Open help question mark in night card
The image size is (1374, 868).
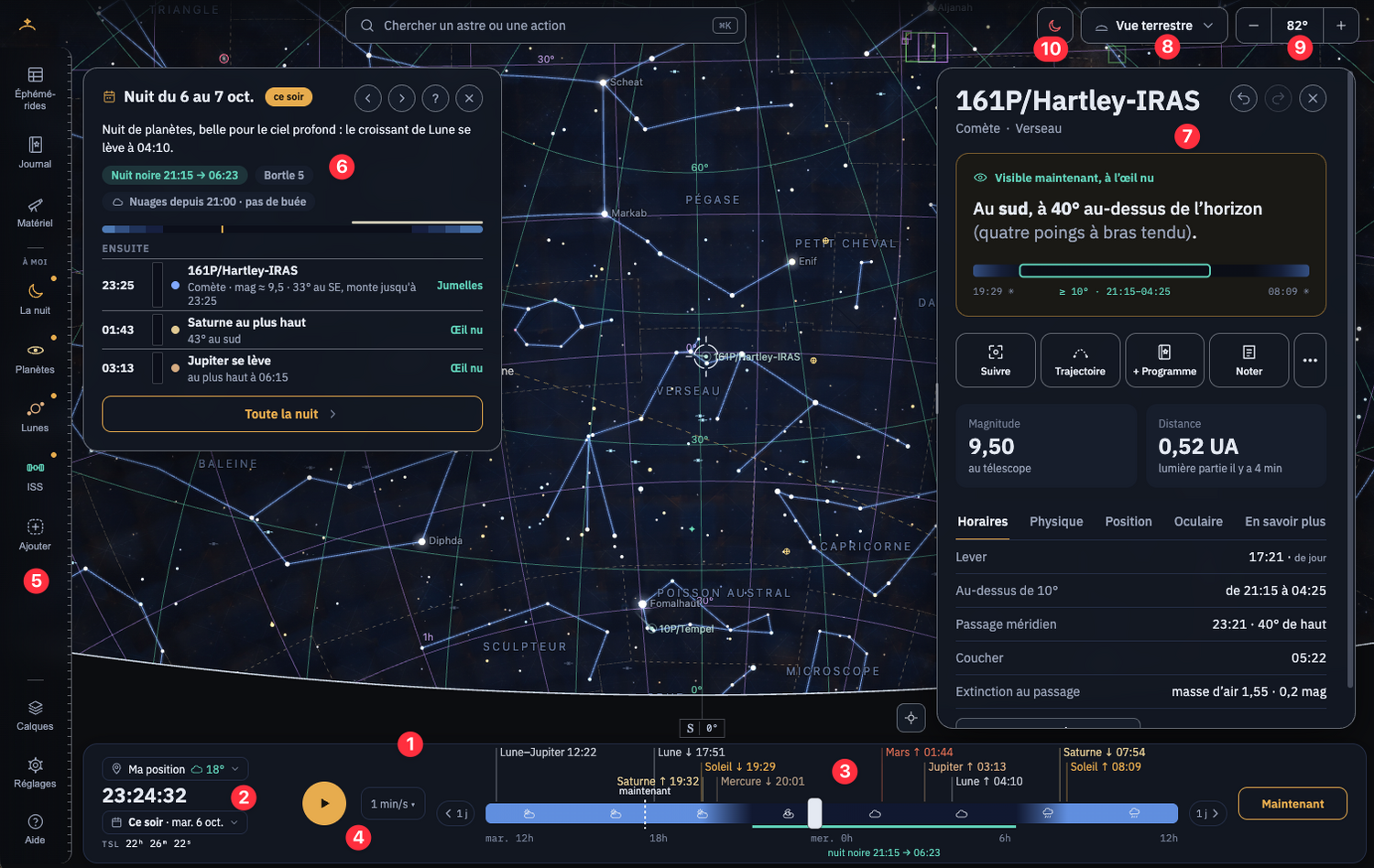point(435,98)
